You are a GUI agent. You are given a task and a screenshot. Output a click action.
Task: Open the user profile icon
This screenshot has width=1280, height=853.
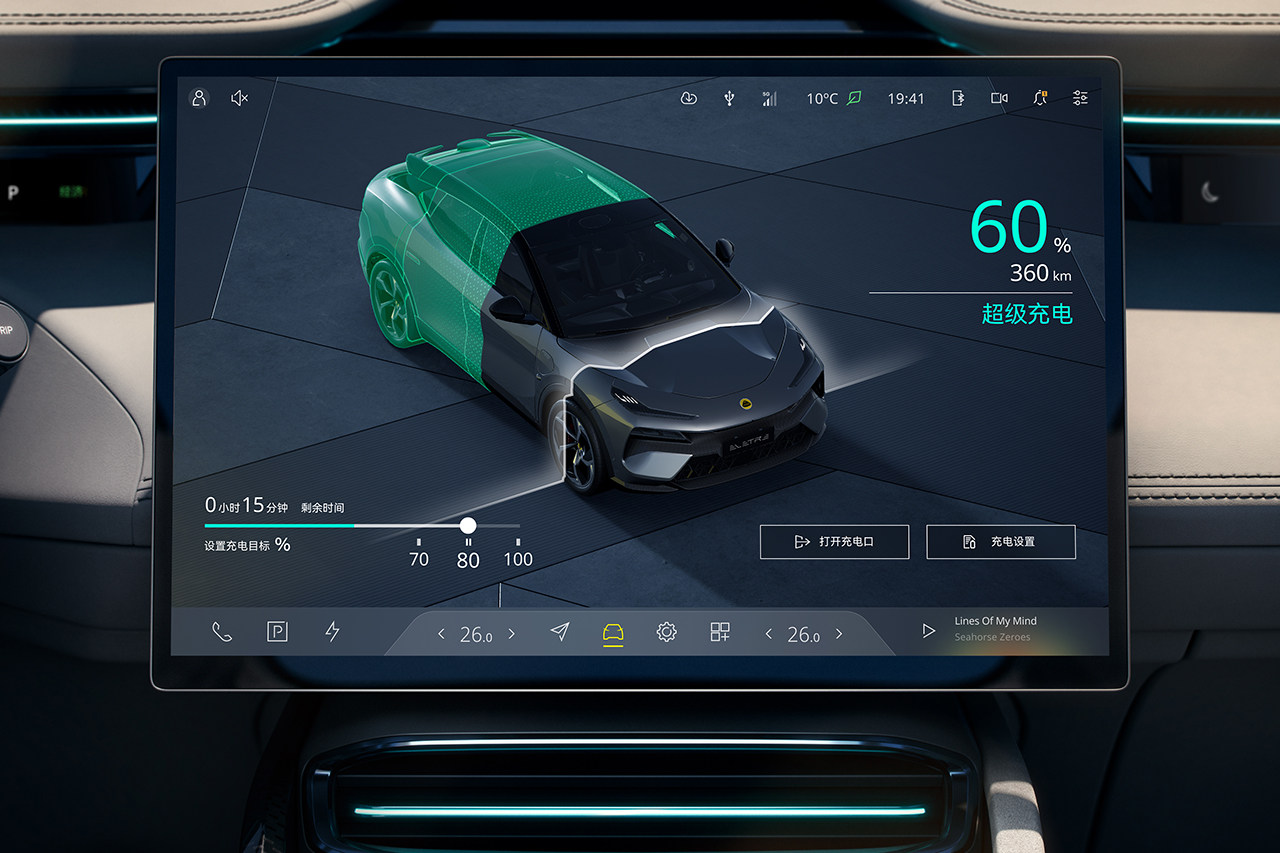[199, 98]
